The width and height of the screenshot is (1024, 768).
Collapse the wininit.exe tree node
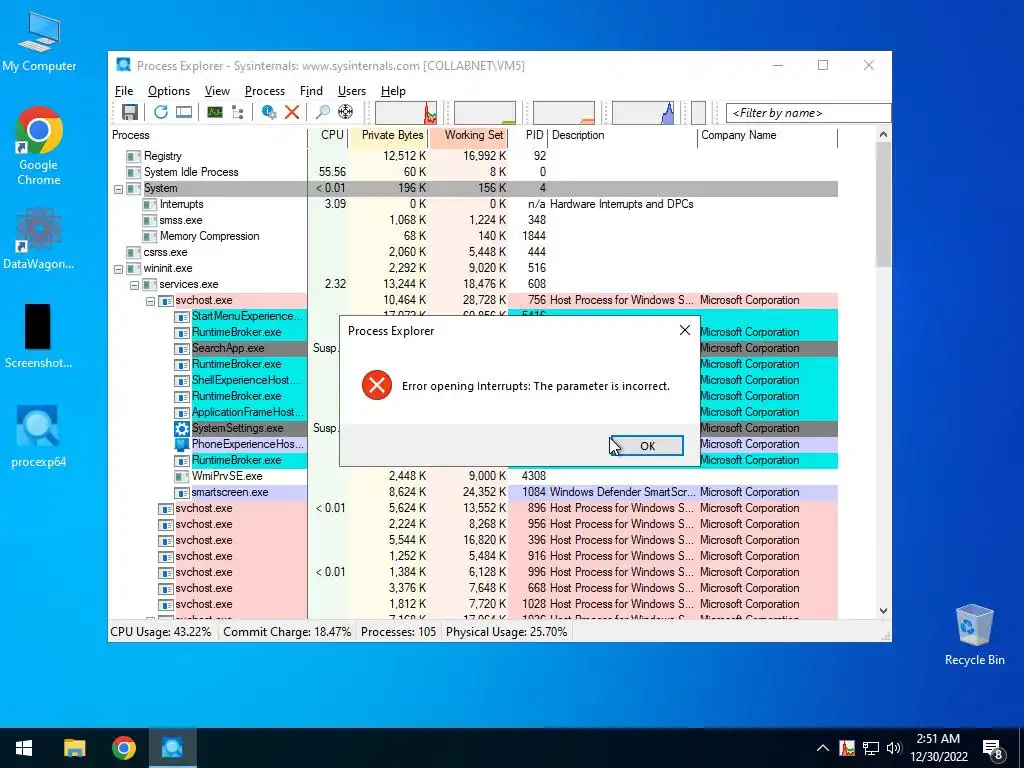pyautogui.click(x=118, y=268)
